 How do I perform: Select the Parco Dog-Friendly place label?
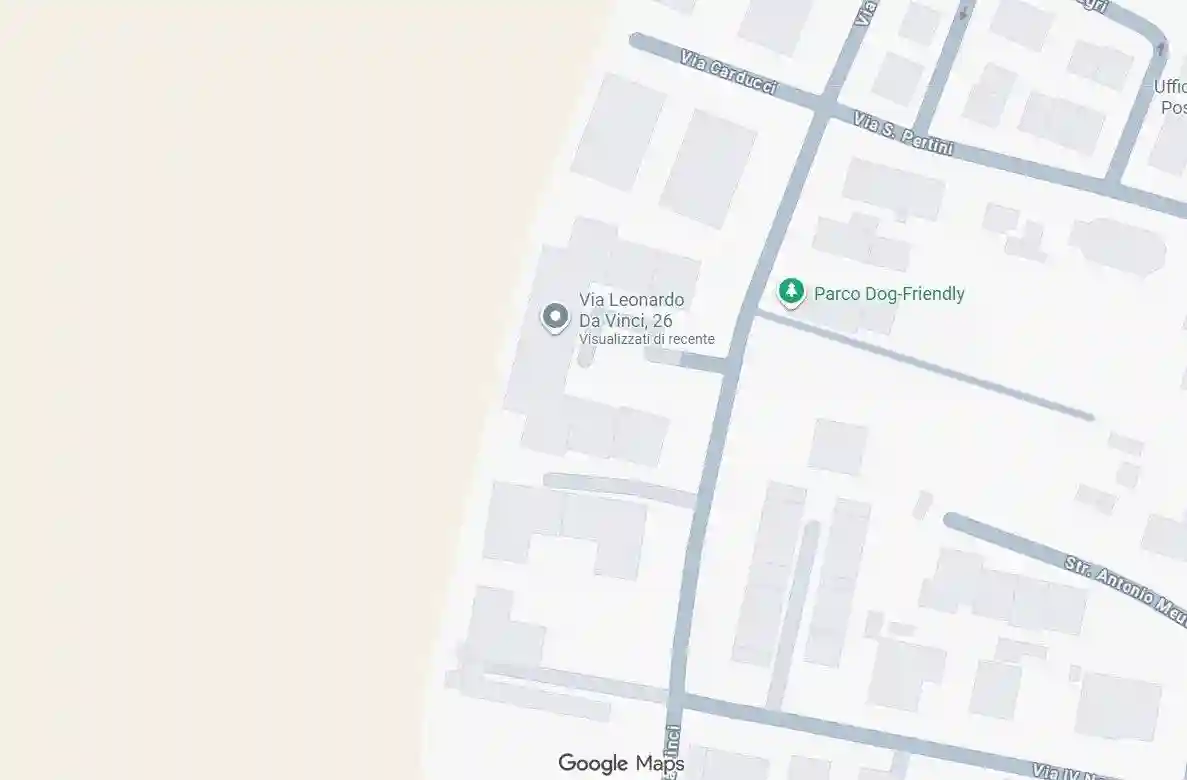(x=889, y=294)
